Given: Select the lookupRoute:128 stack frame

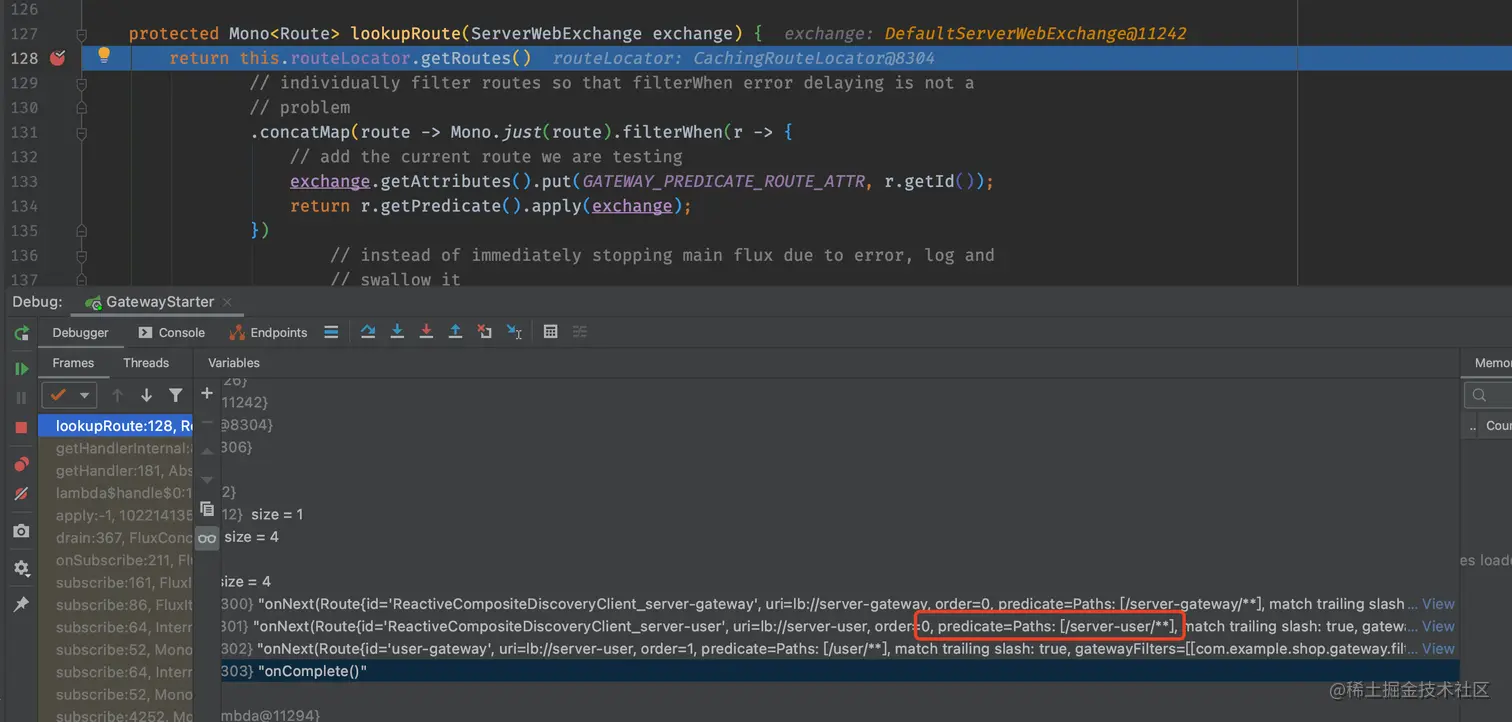Looking at the screenshot, I should click(115, 426).
